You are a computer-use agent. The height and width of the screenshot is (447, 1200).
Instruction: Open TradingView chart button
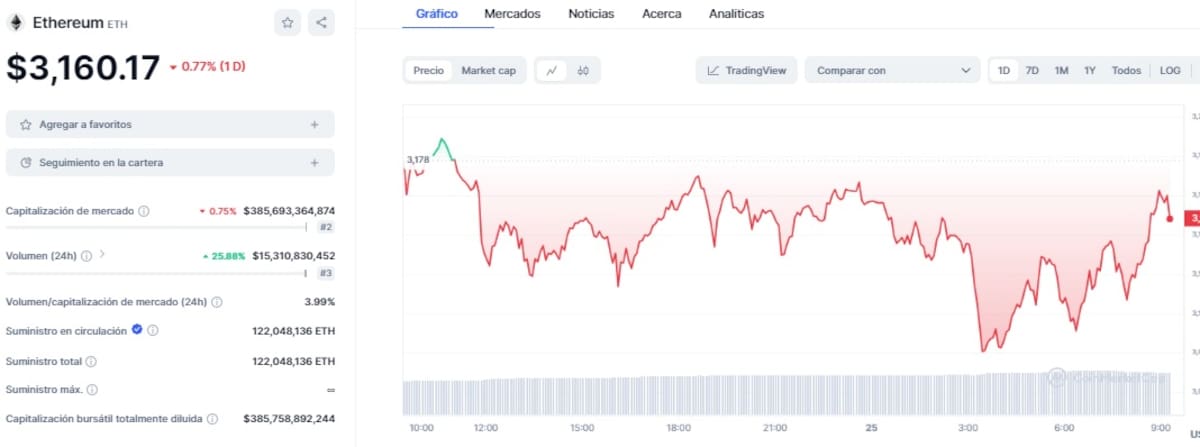(x=746, y=71)
